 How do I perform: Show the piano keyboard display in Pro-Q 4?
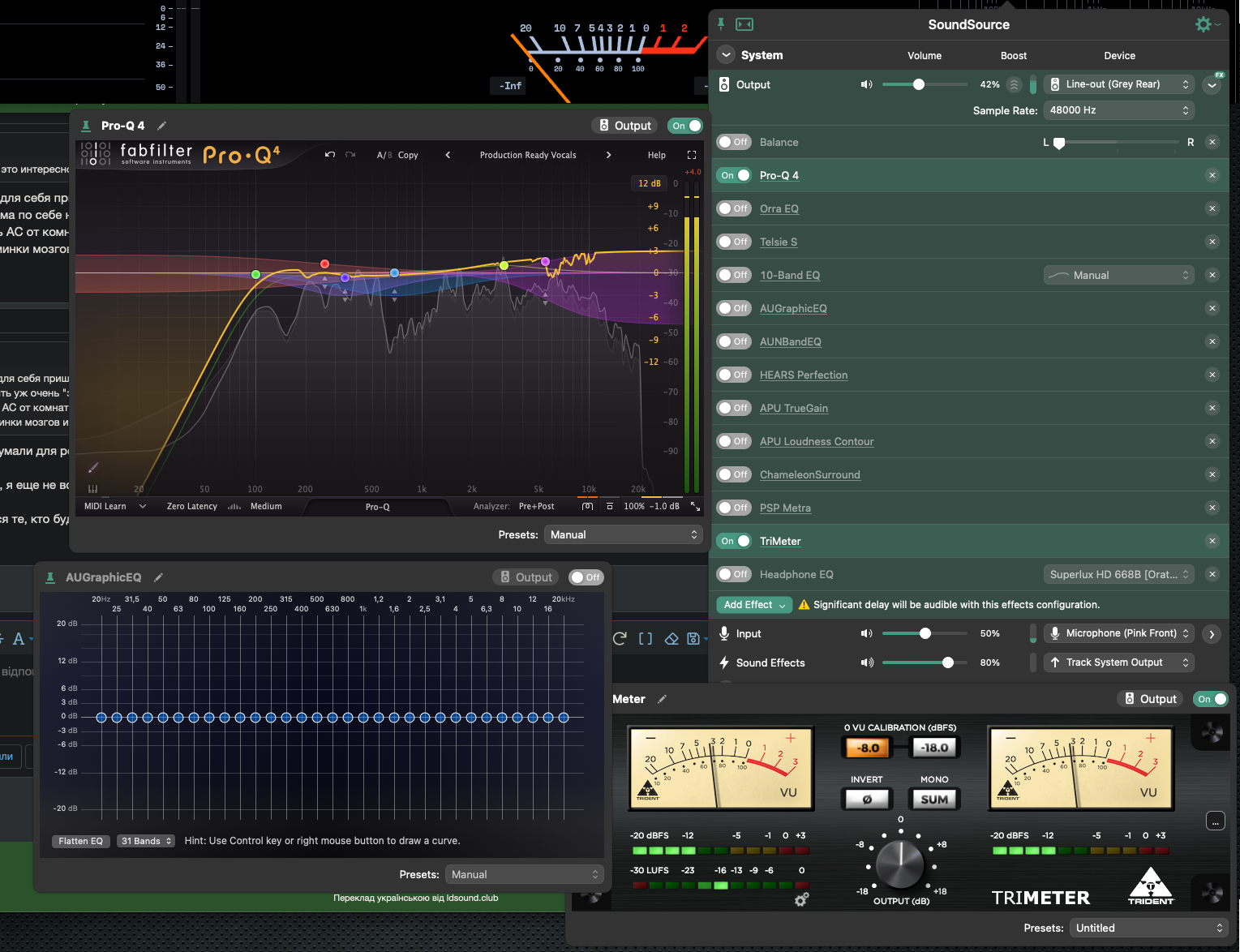pyautogui.click(x=92, y=489)
